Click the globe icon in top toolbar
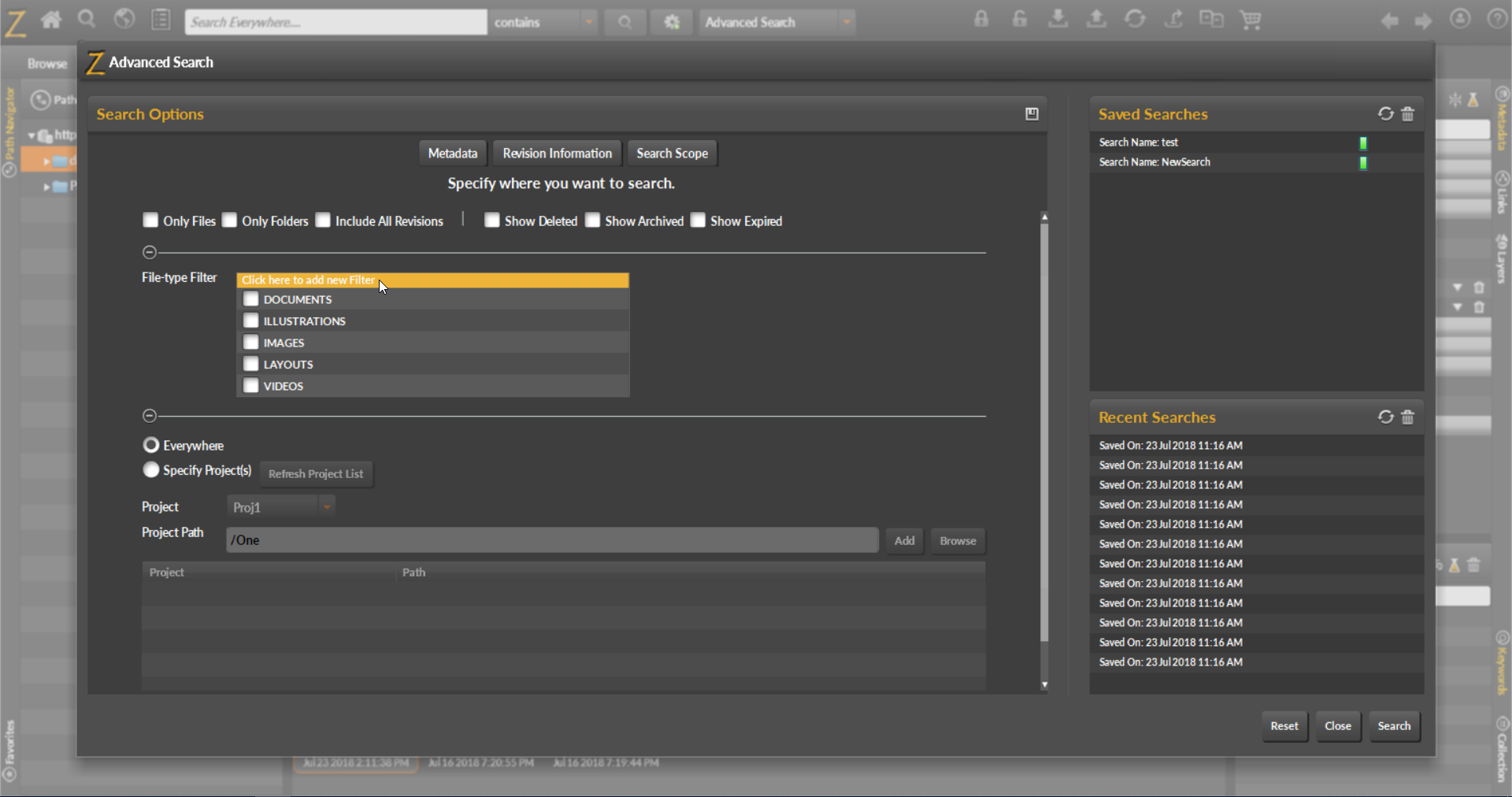This screenshot has width=1512, height=797. 124,20
